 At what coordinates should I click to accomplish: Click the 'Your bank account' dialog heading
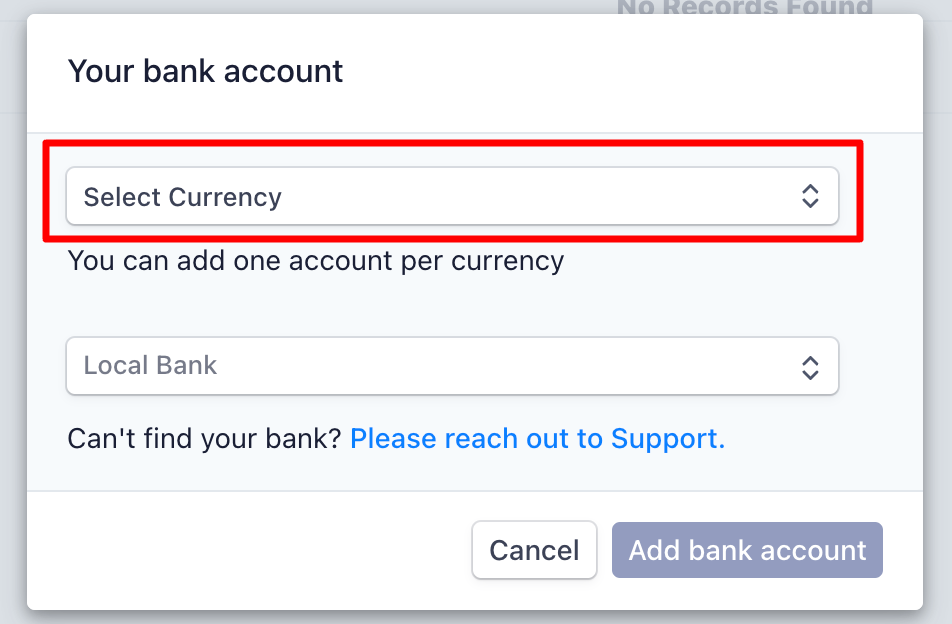[205, 71]
